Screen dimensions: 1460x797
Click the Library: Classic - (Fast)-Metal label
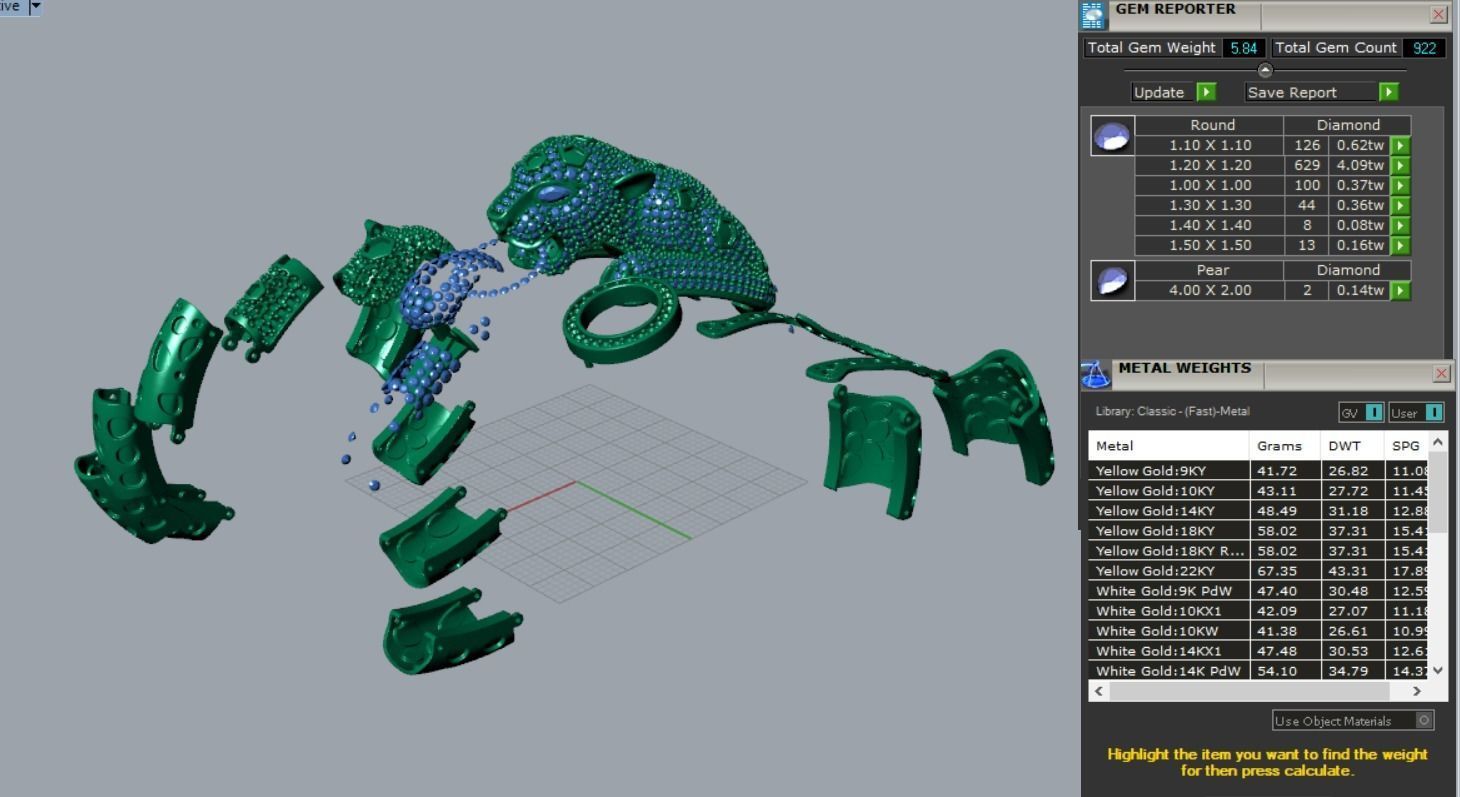pos(1172,411)
